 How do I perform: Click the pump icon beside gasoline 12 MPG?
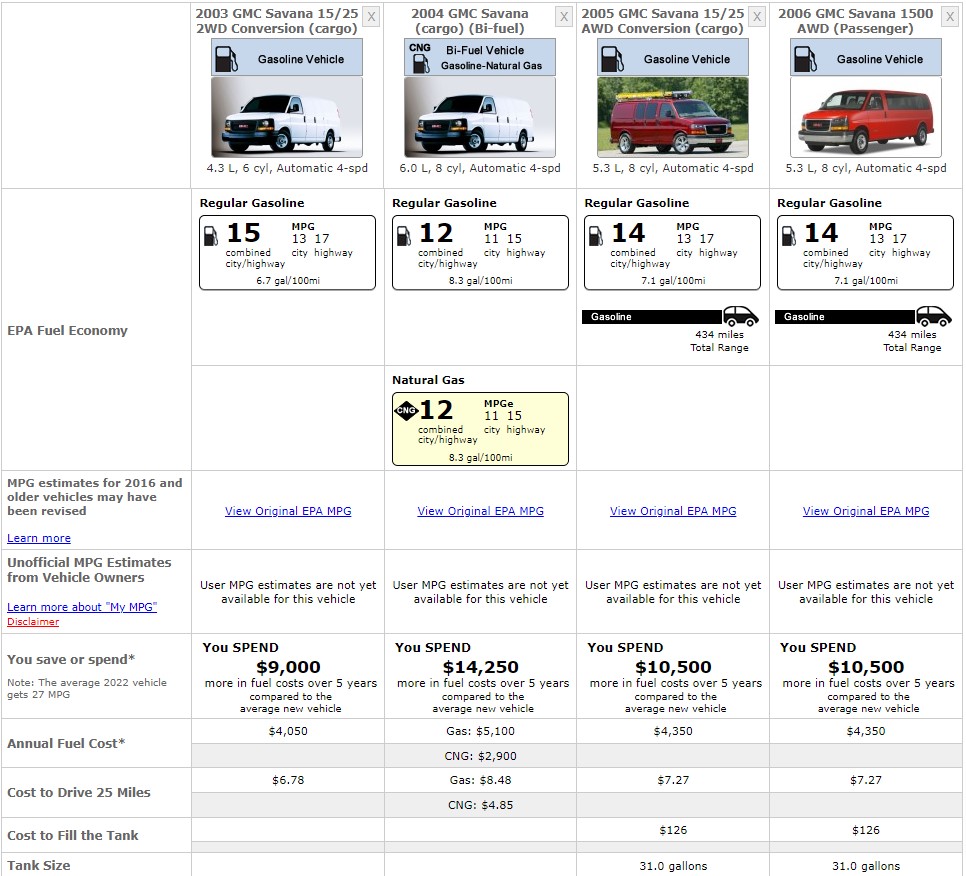pyautogui.click(x=404, y=235)
